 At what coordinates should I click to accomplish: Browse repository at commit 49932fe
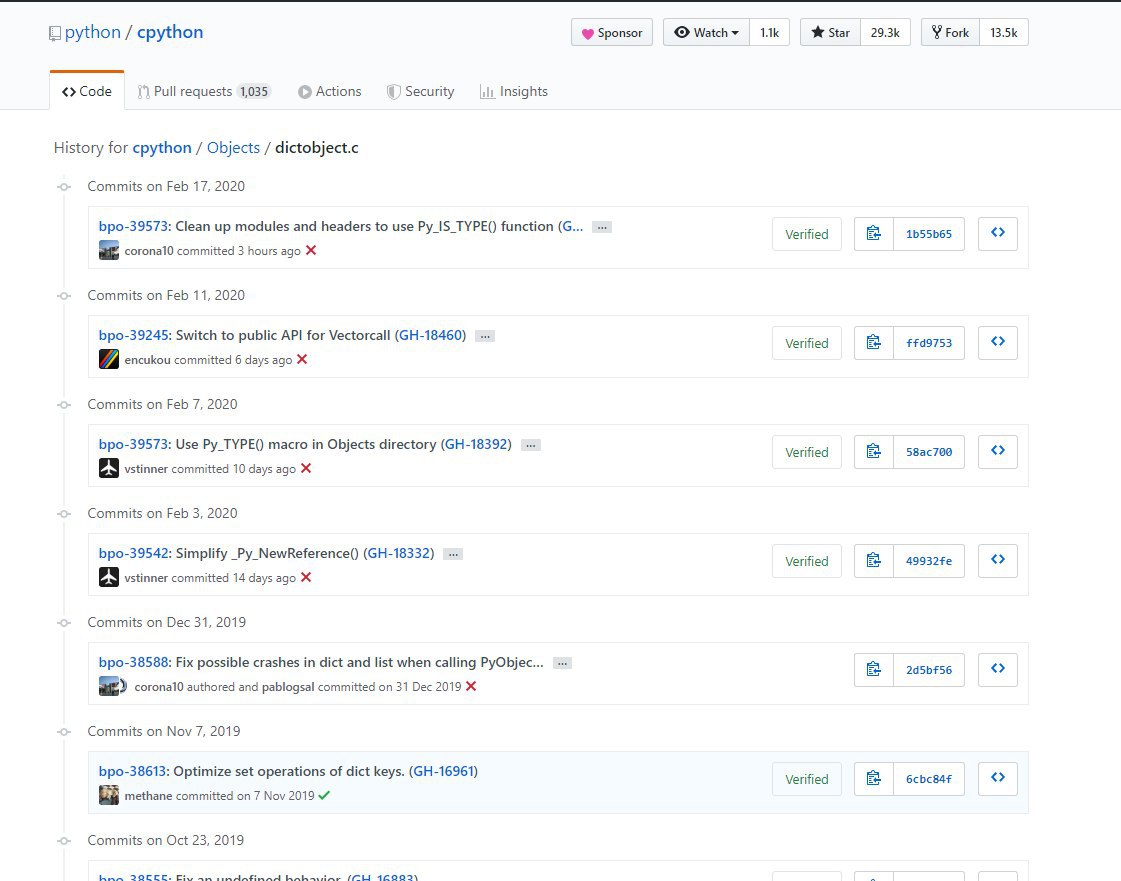pyautogui.click(x=998, y=560)
